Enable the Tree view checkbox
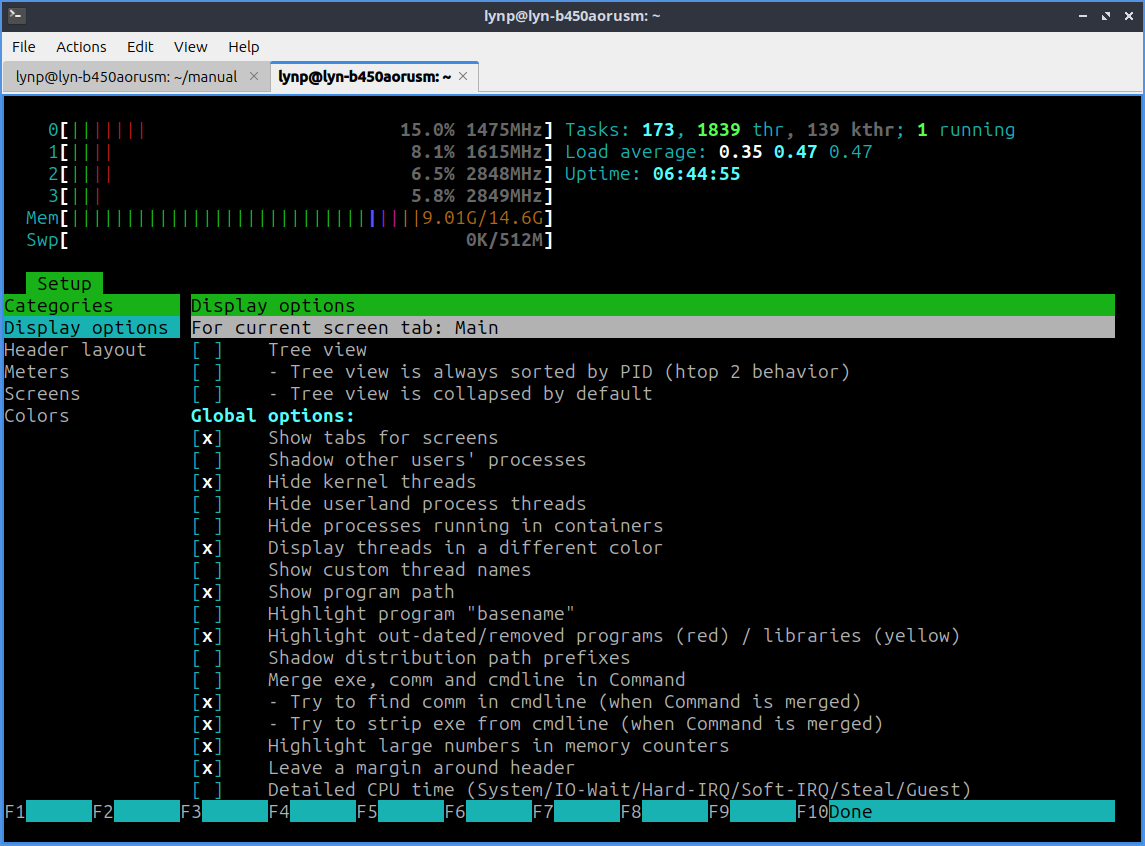This screenshot has height=846, width=1145. 207,350
